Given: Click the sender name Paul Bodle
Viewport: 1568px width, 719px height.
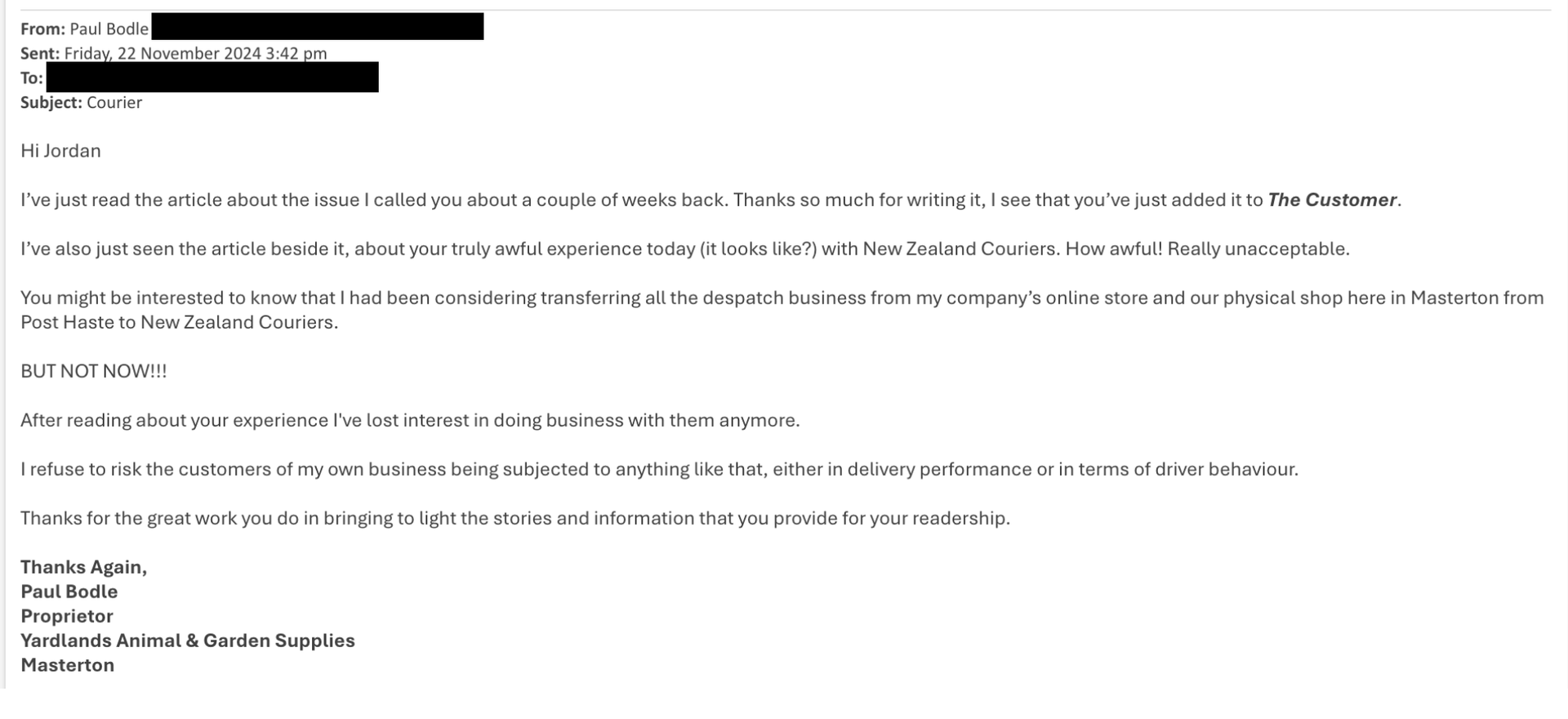Looking at the screenshot, I should point(109,29).
